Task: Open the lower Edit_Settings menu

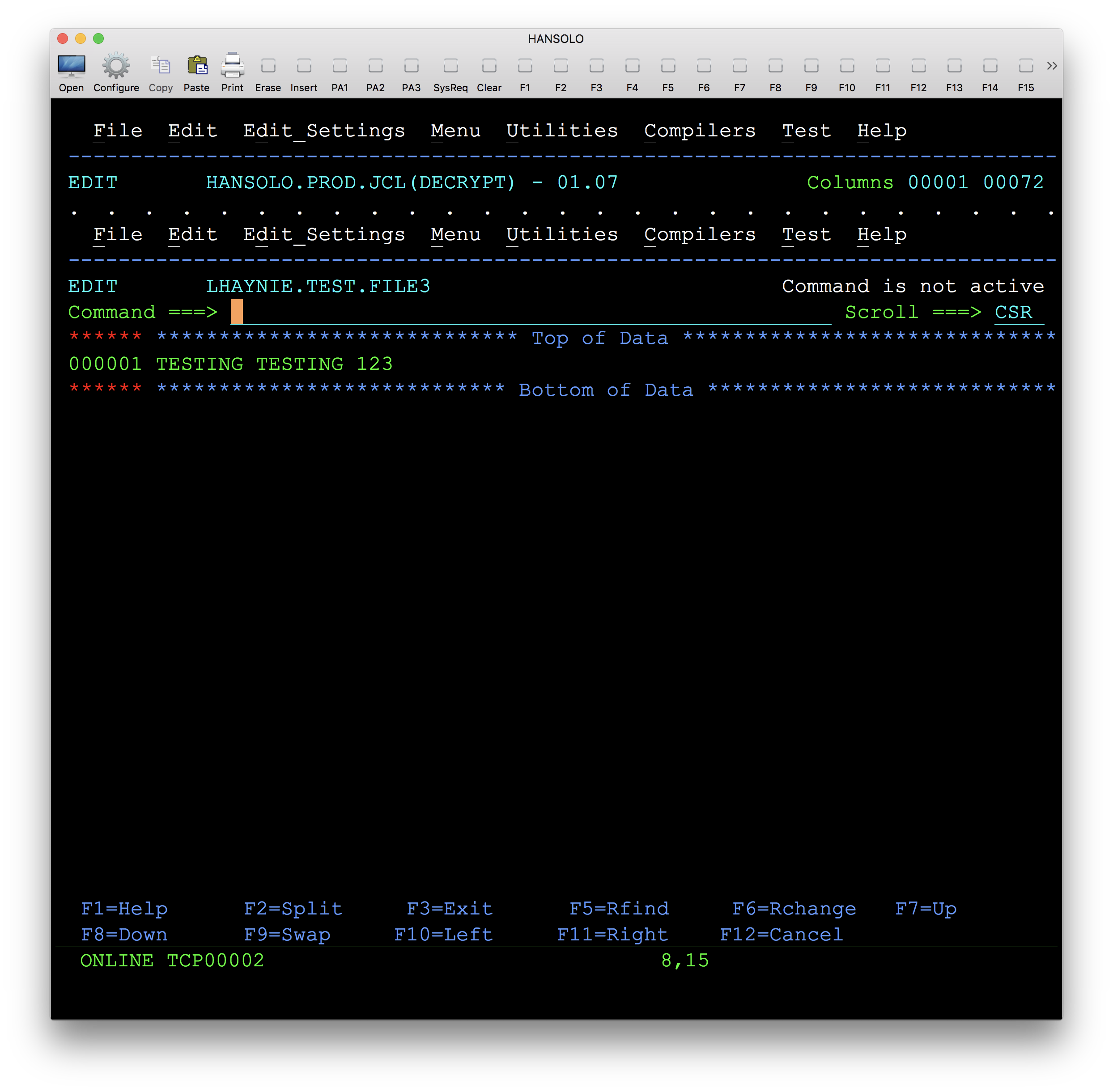Action: 323,235
